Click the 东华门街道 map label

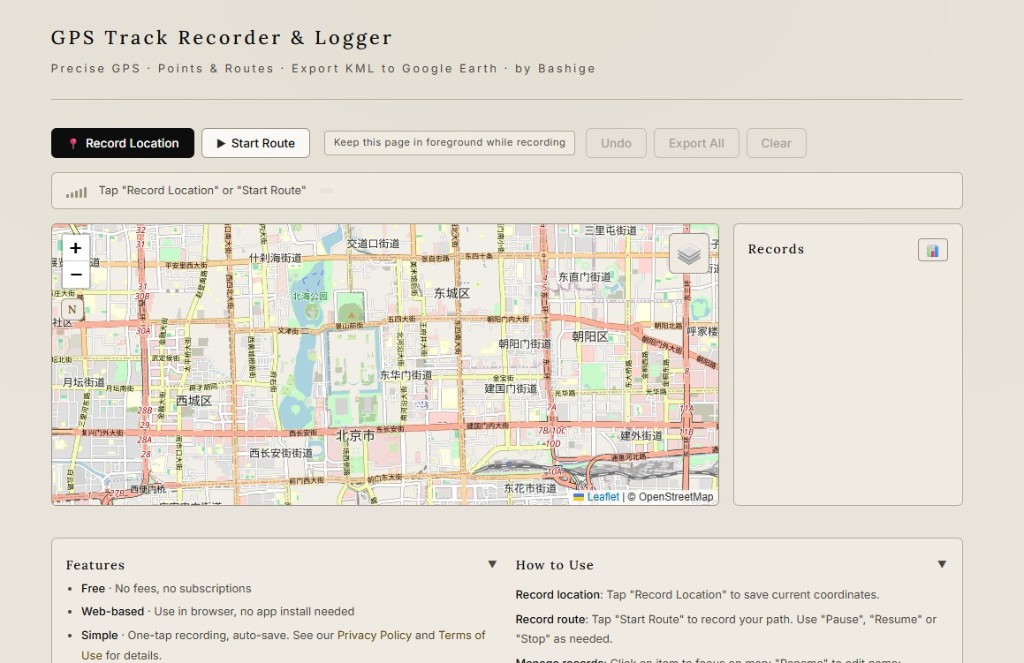tap(406, 376)
